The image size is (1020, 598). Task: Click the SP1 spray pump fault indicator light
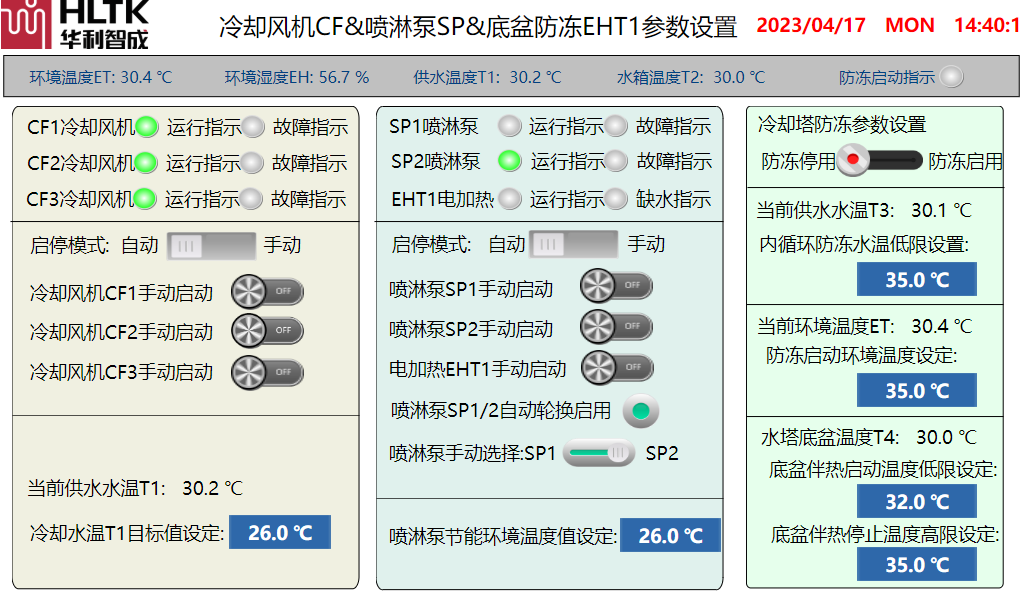coord(616,126)
